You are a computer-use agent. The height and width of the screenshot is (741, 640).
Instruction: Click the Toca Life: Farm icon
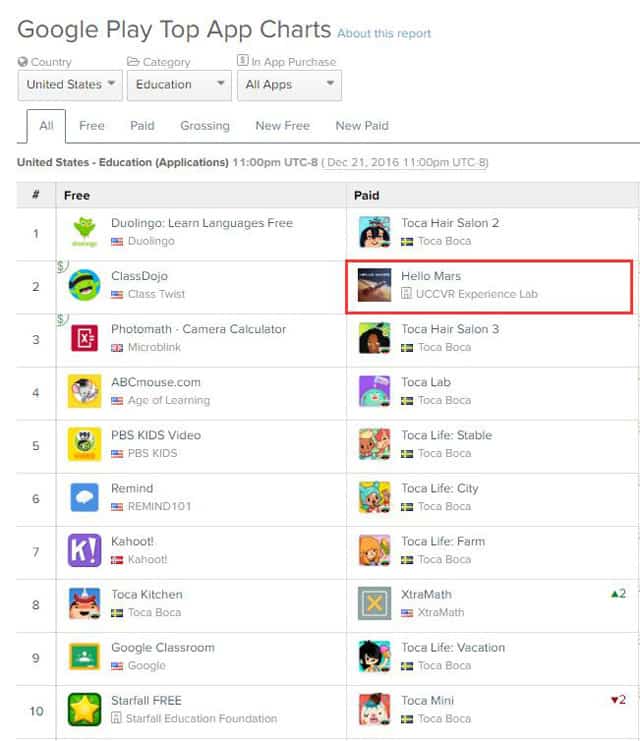point(374,550)
